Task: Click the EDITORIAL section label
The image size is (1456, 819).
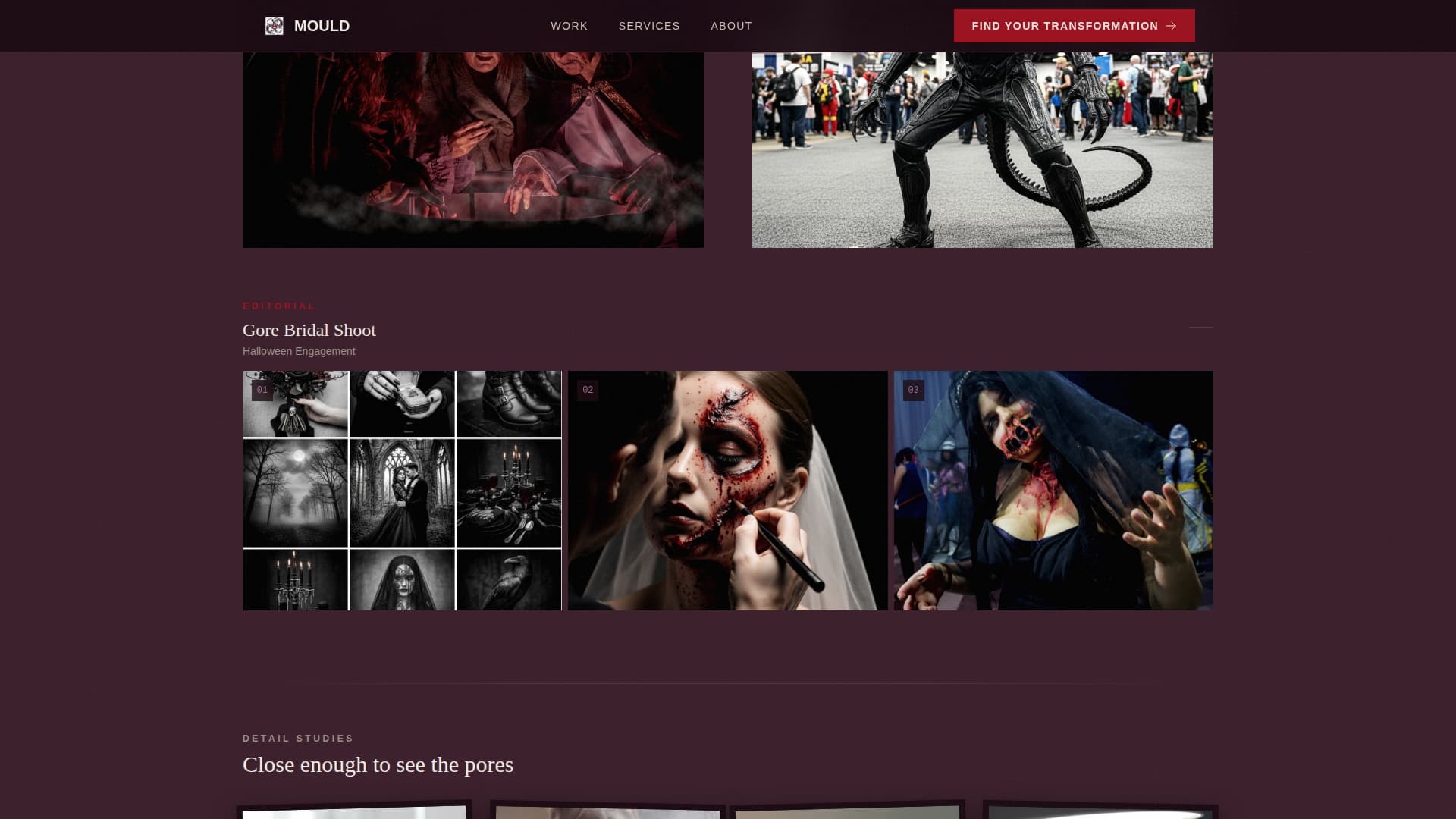Action: [x=278, y=306]
